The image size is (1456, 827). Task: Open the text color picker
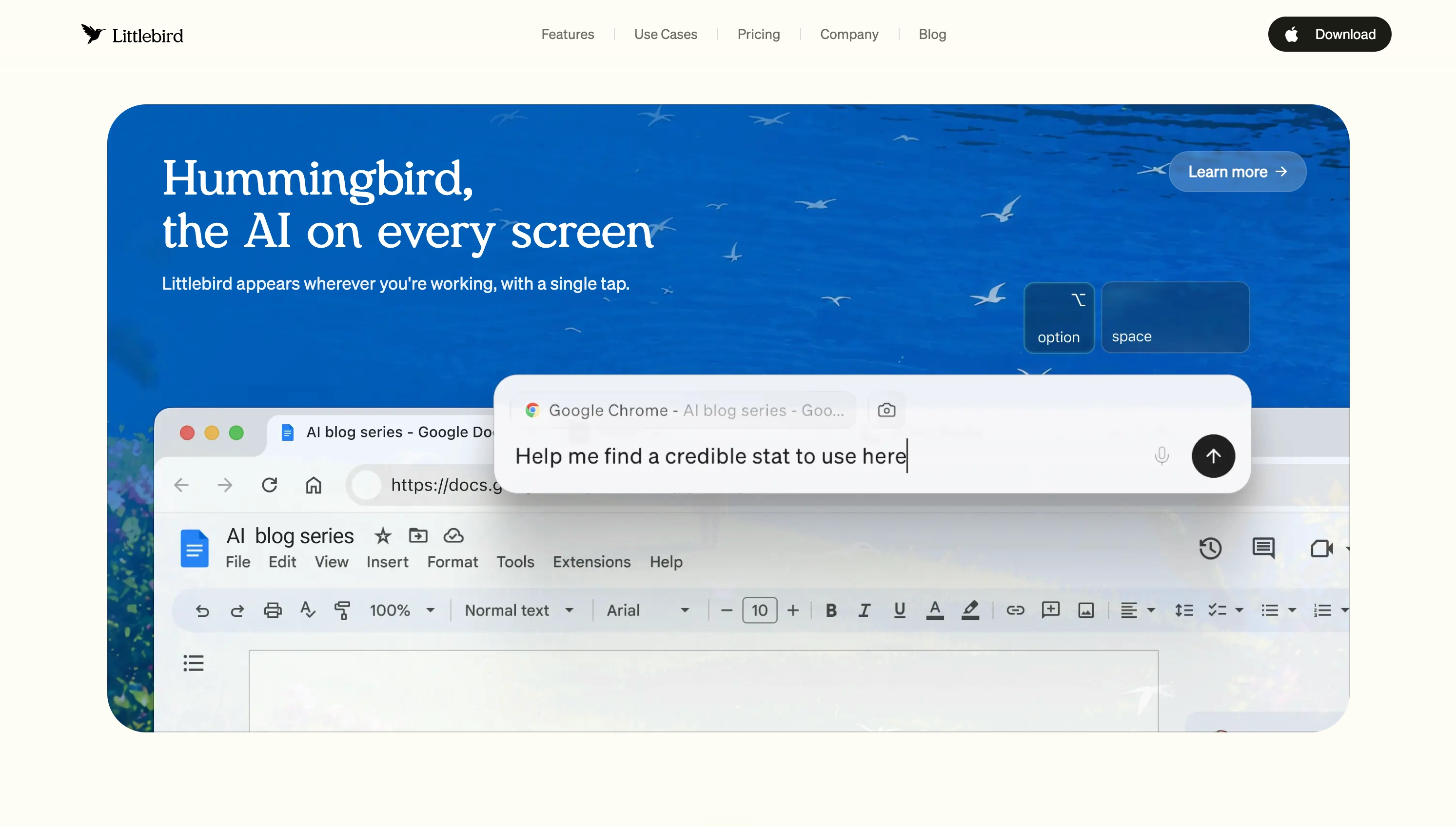click(935, 610)
